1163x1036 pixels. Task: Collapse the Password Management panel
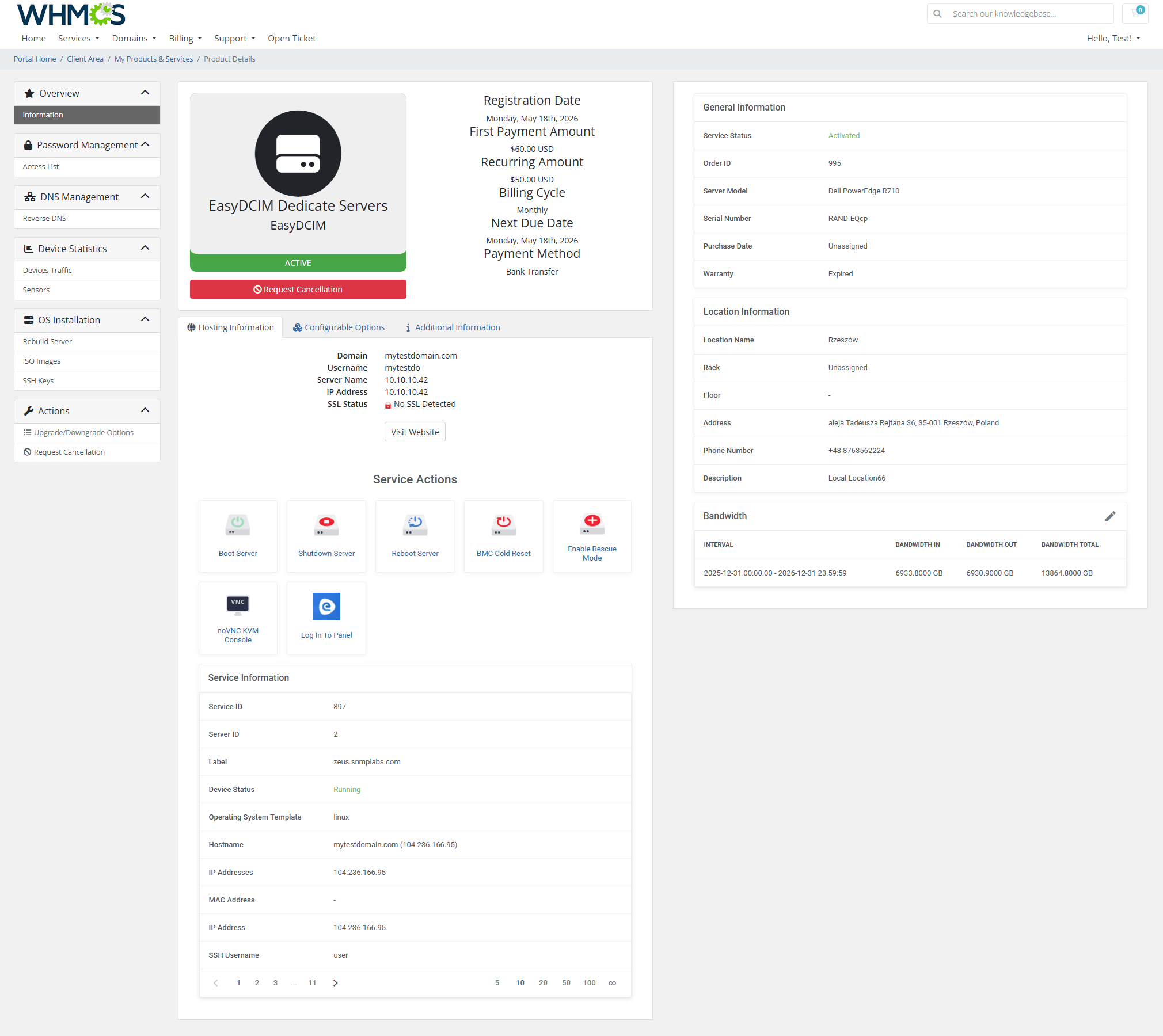145,144
